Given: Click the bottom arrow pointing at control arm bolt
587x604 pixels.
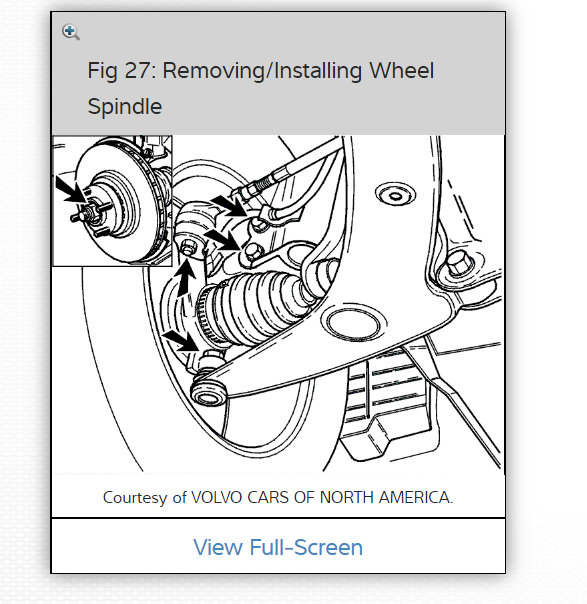Looking at the screenshot, I should pyautogui.click(x=180, y=341).
